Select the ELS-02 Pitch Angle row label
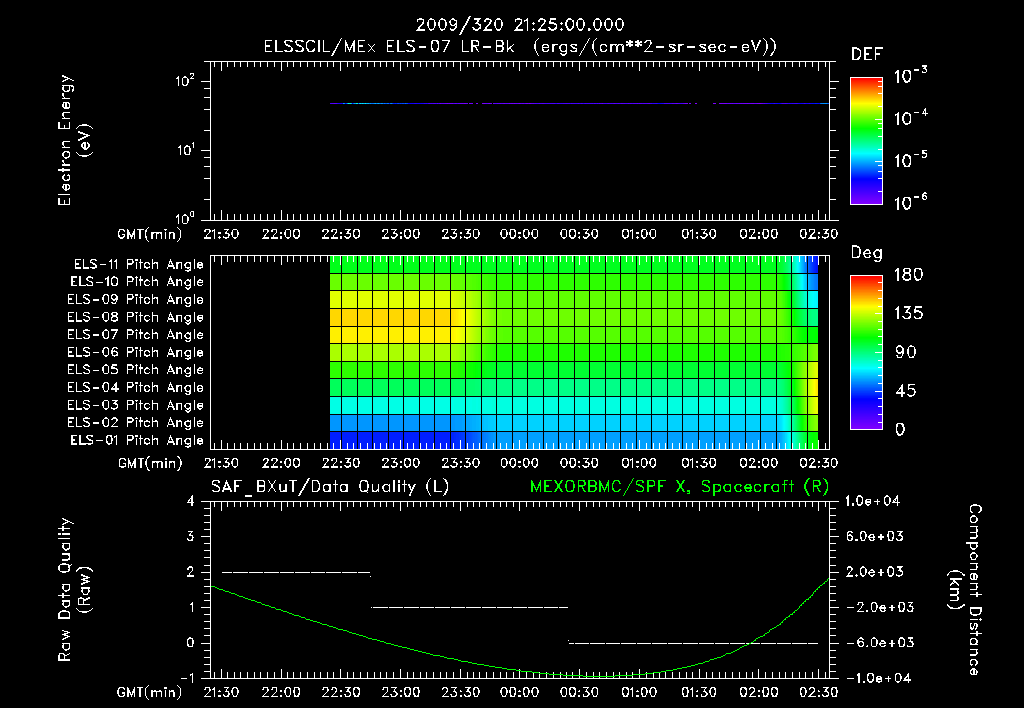This screenshot has width=1024, height=708. [x=136, y=423]
